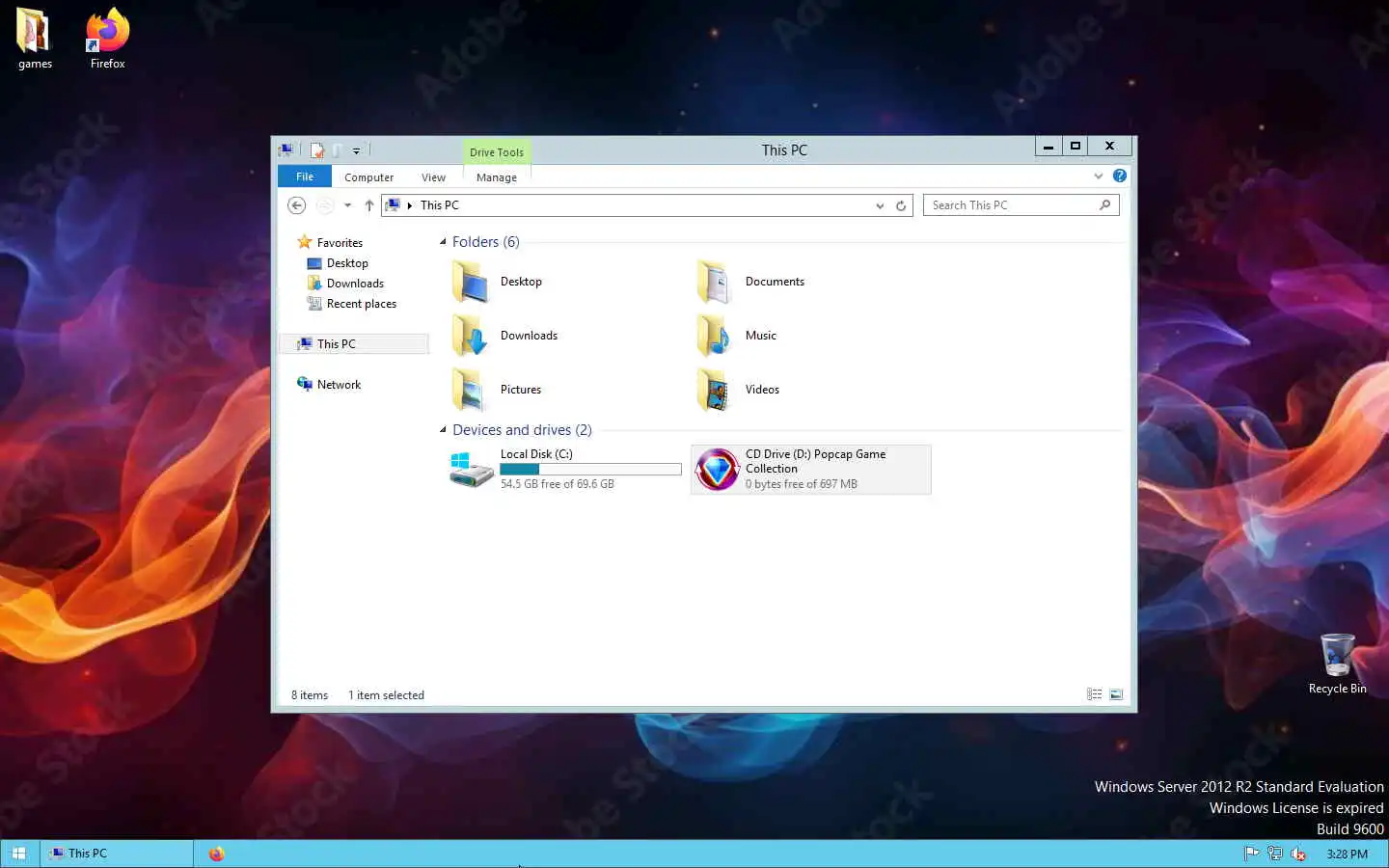Click the This PC window title bar text
1389x868 pixels.
pos(784,150)
